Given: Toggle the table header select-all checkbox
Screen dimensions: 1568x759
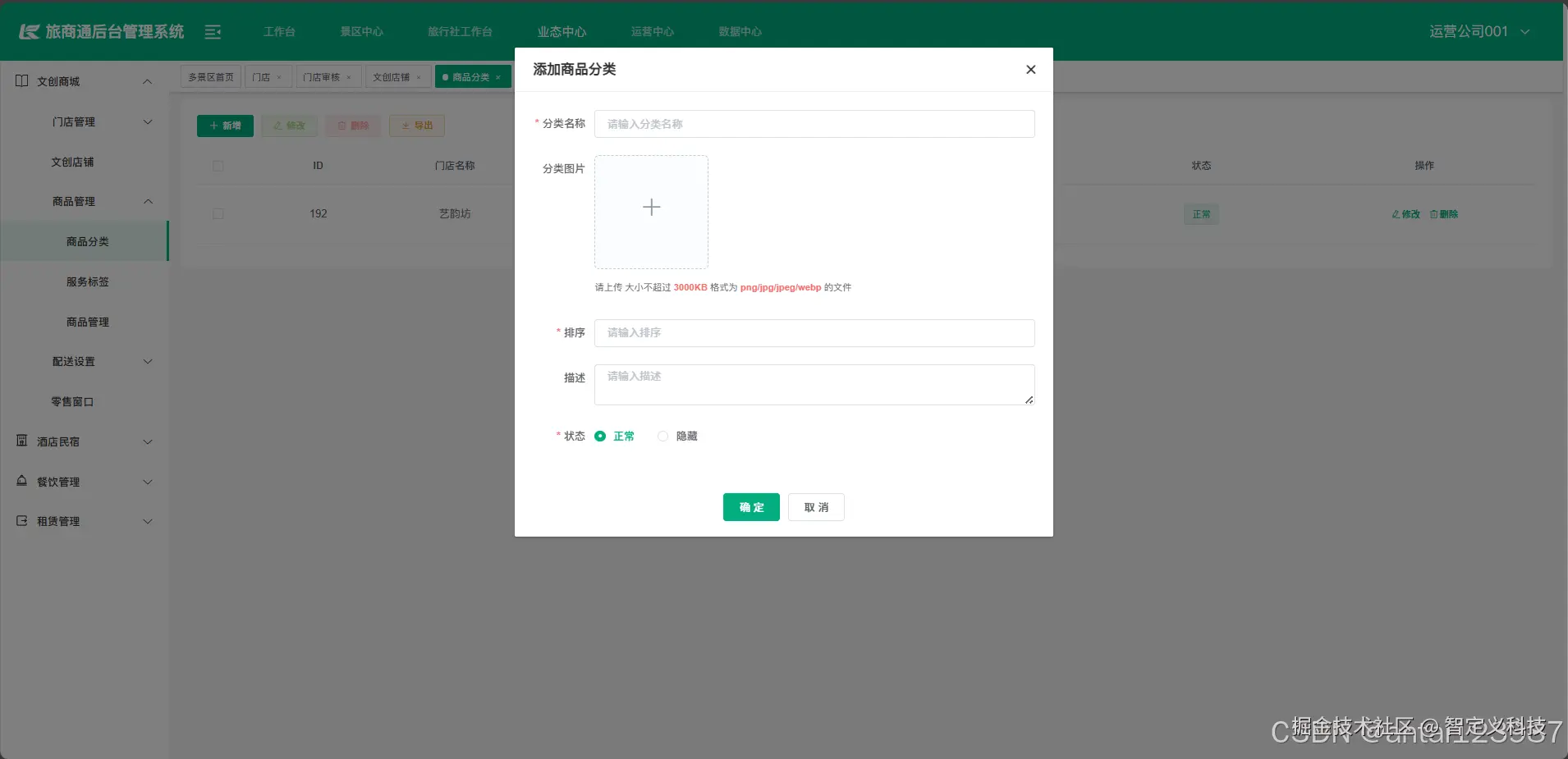Looking at the screenshot, I should (218, 166).
